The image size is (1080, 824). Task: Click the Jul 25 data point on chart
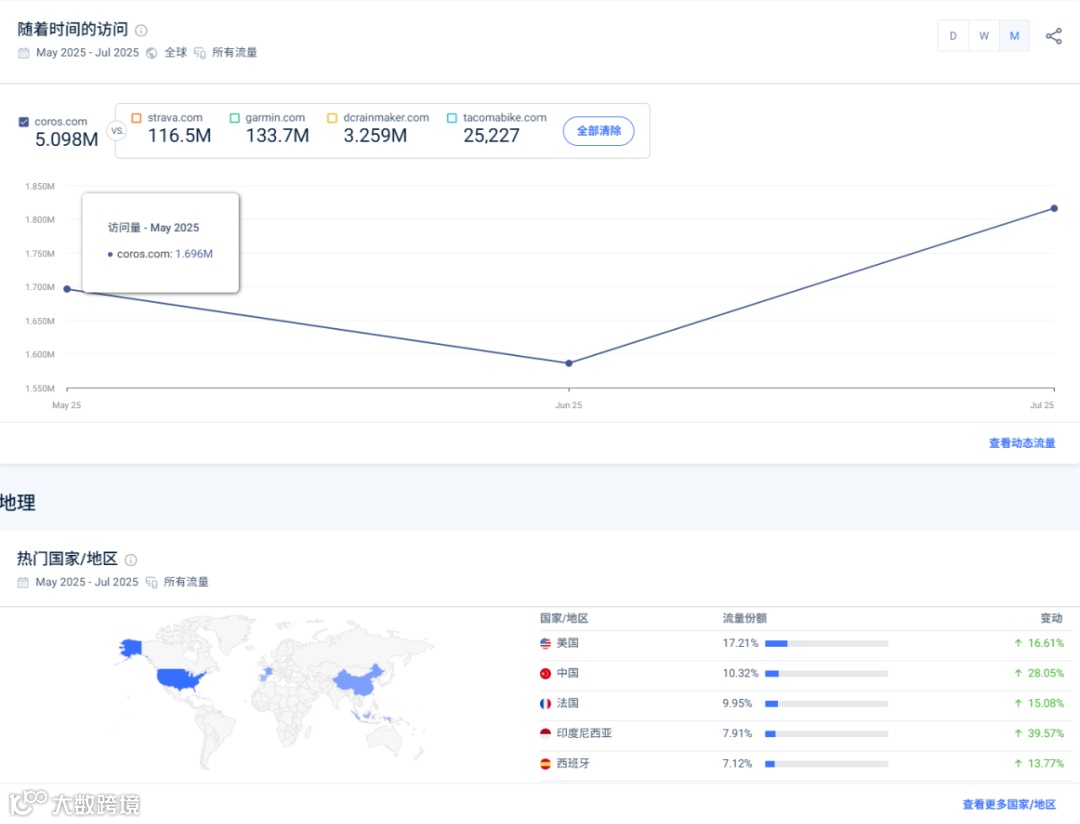(1054, 208)
